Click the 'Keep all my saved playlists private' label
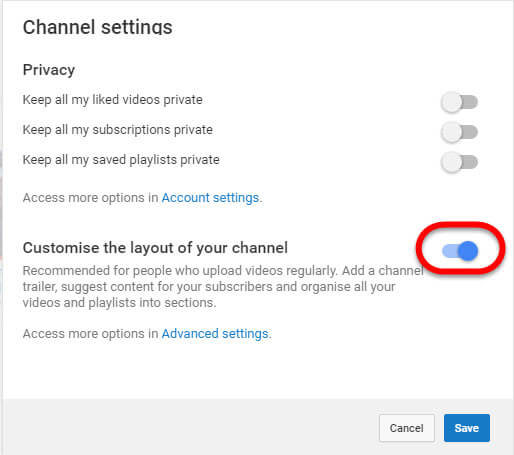The image size is (514, 455). (x=121, y=160)
